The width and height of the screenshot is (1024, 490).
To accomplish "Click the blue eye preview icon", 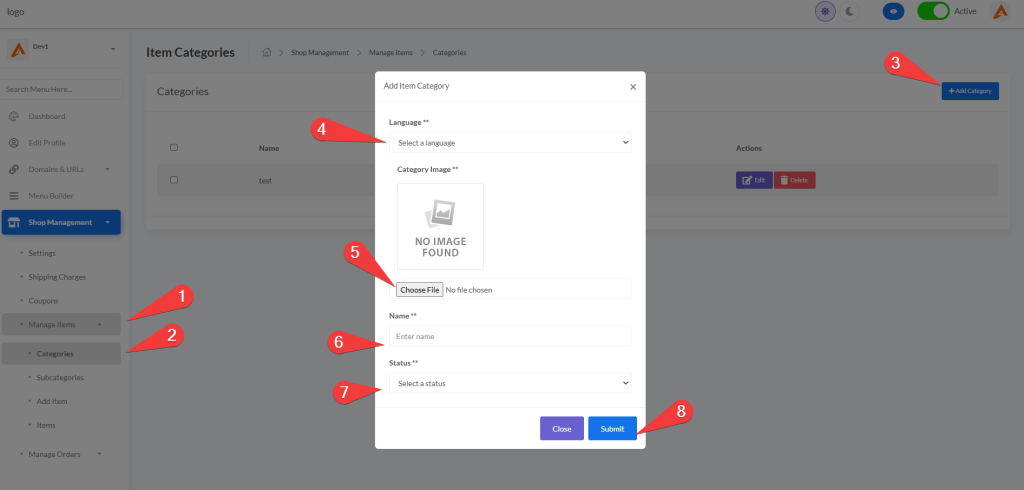I will [894, 11].
